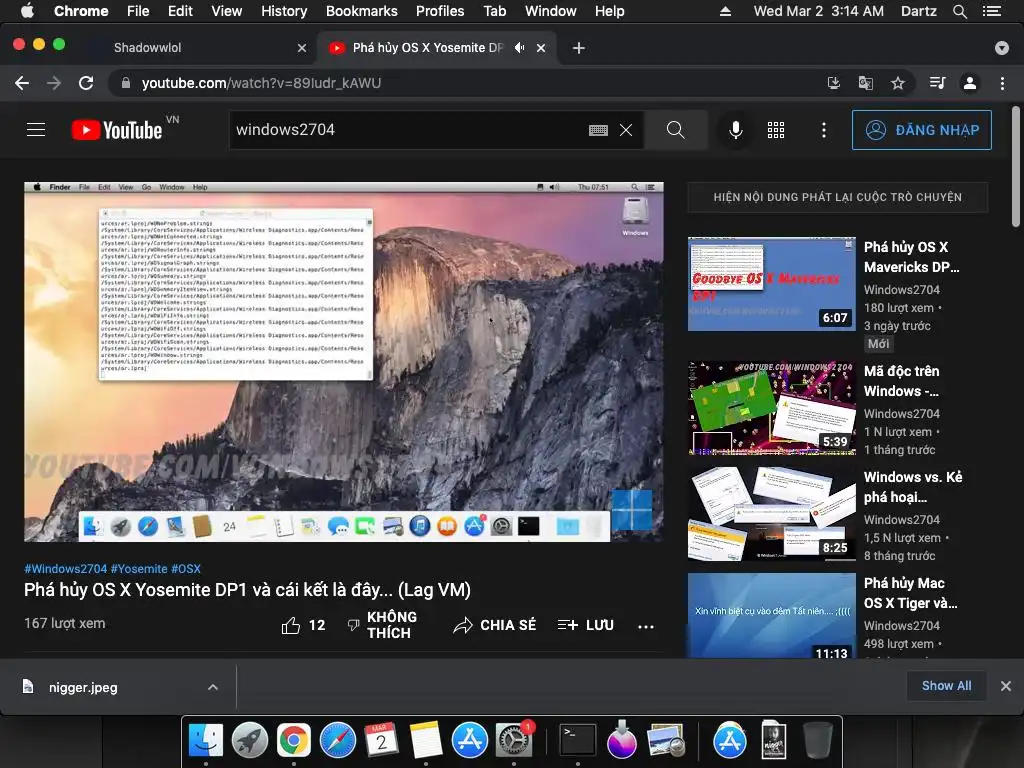Open the Bookmarks menu
This screenshot has width=1024, height=768.
(x=361, y=11)
